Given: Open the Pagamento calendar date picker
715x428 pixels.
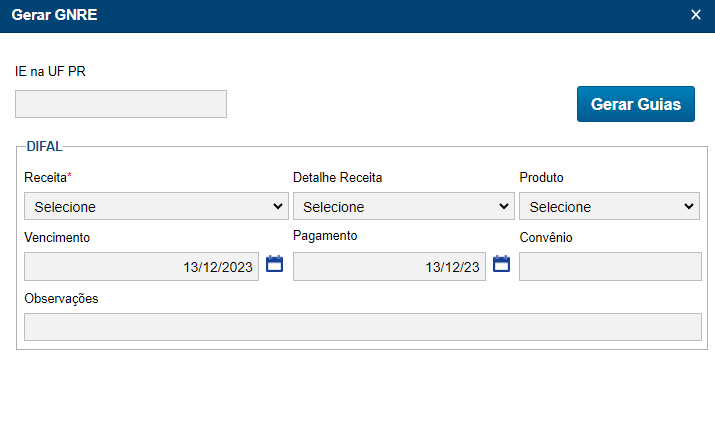Looking at the screenshot, I should (x=502, y=265).
